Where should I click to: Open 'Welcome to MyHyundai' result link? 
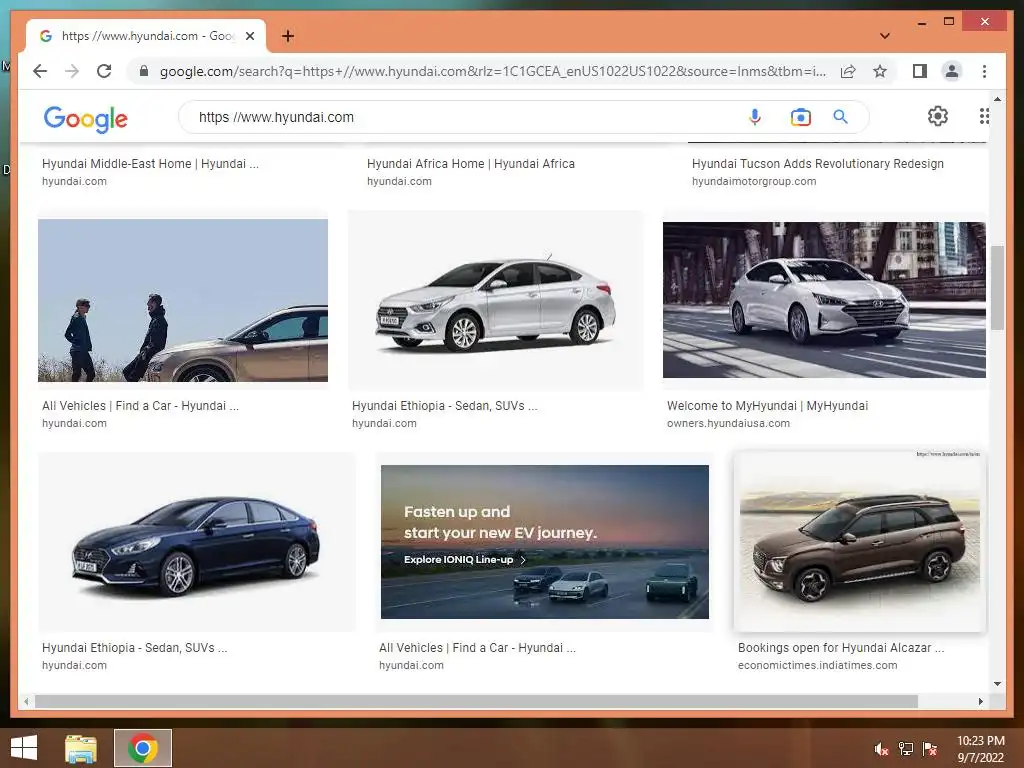pos(767,406)
